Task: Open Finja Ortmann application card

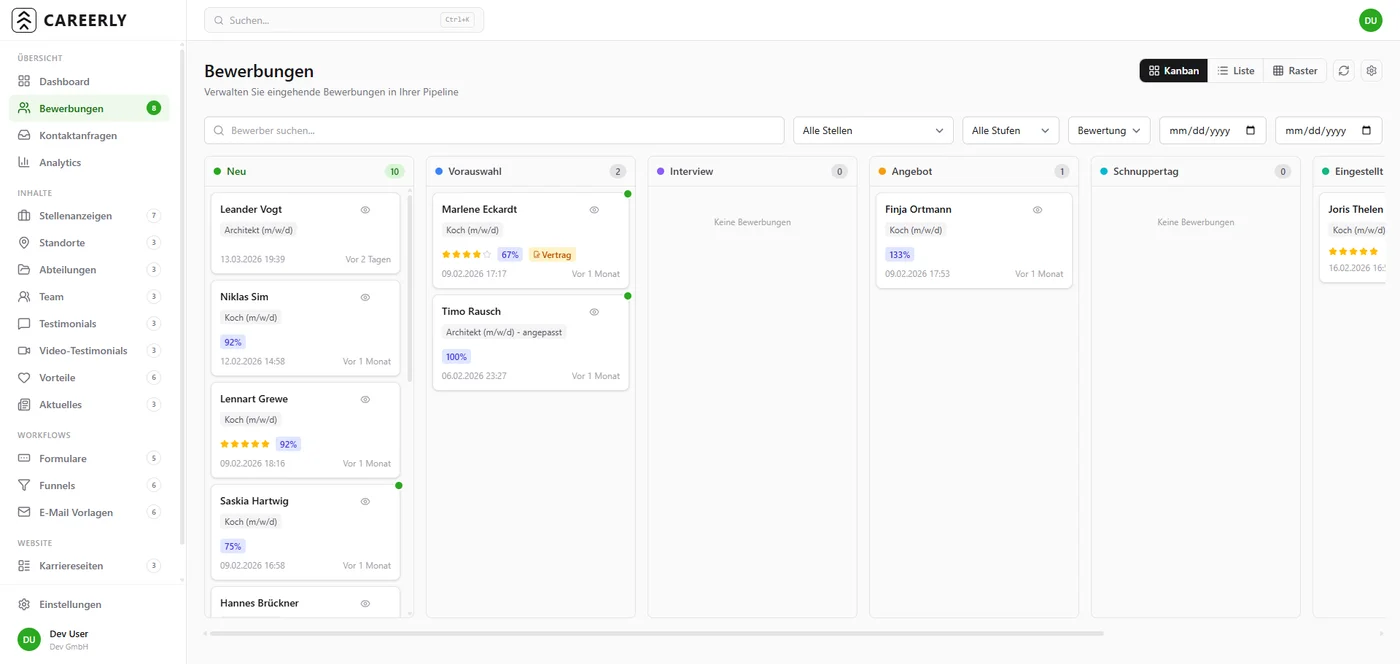Action: [974, 240]
